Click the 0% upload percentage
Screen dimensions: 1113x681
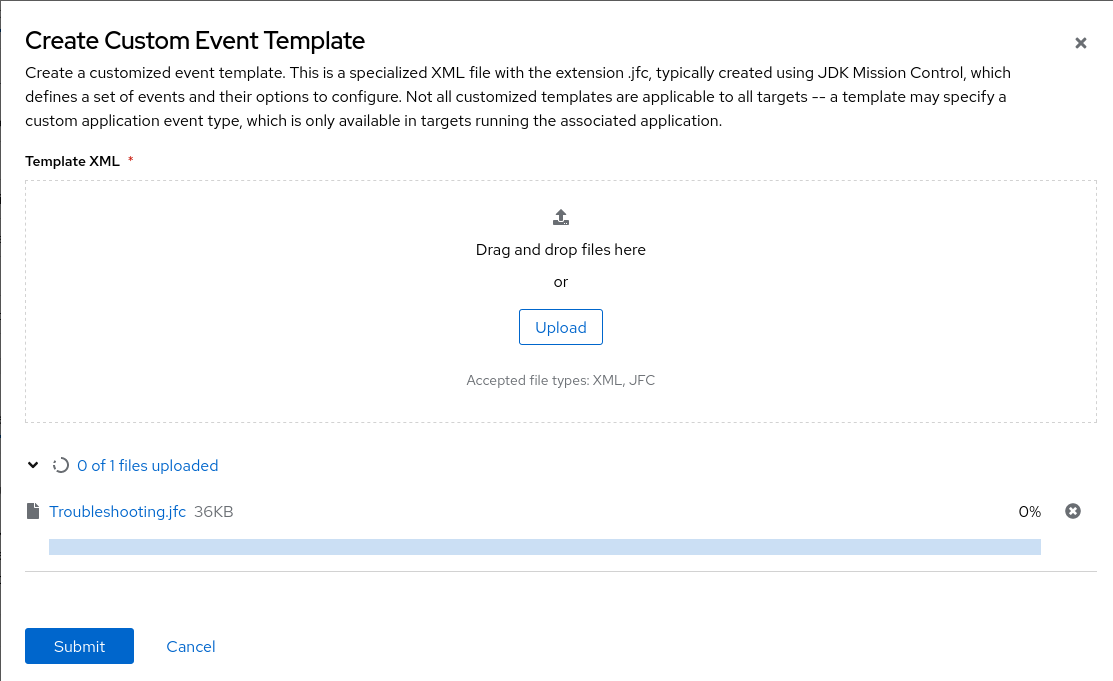click(x=1029, y=511)
